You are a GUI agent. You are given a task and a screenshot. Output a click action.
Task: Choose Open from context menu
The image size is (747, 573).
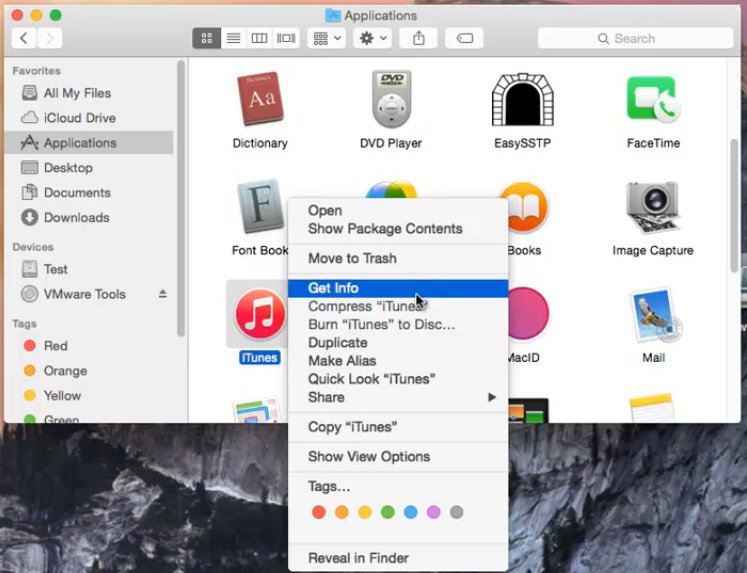coord(398,211)
